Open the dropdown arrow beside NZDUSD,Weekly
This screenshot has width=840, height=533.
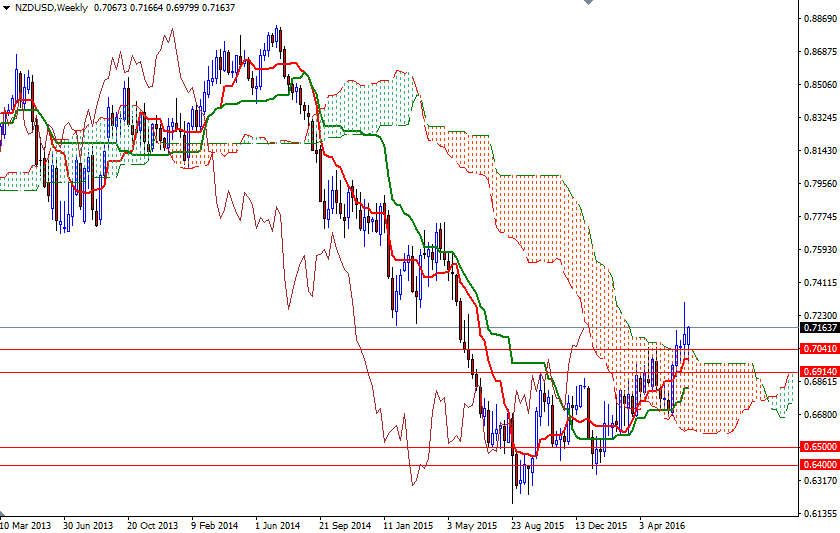click(x=7, y=8)
